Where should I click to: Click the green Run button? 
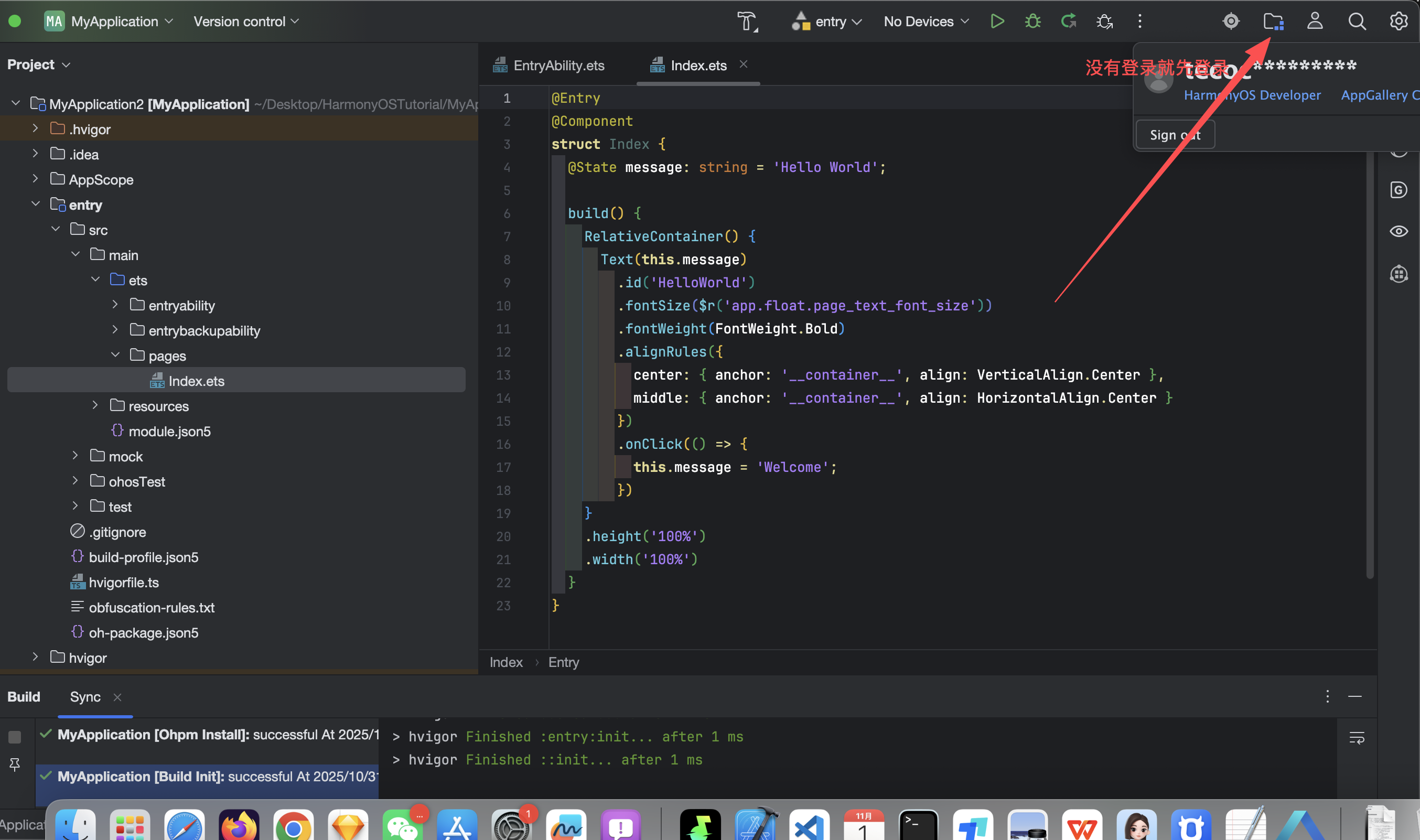pyautogui.click(x=997, y=21)
